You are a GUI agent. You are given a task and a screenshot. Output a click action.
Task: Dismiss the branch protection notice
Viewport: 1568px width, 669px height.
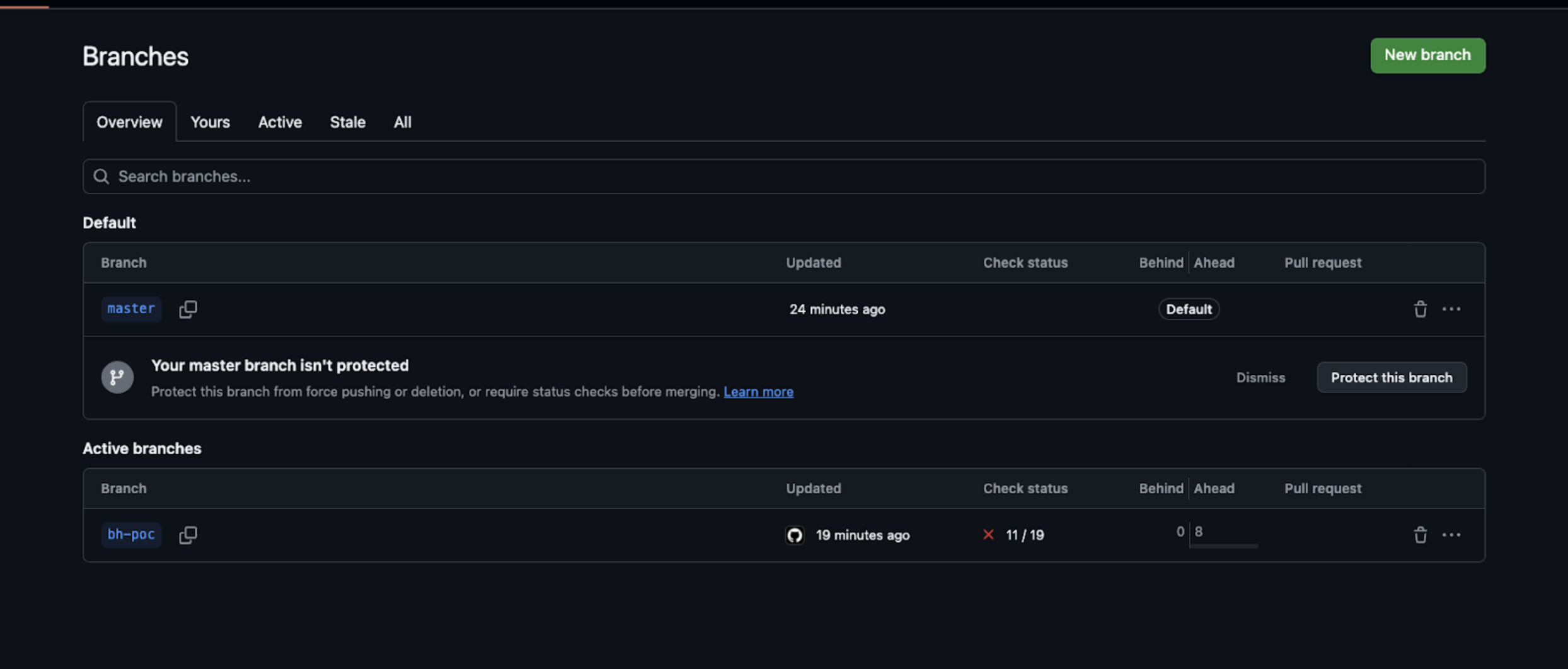(1260, 377)
